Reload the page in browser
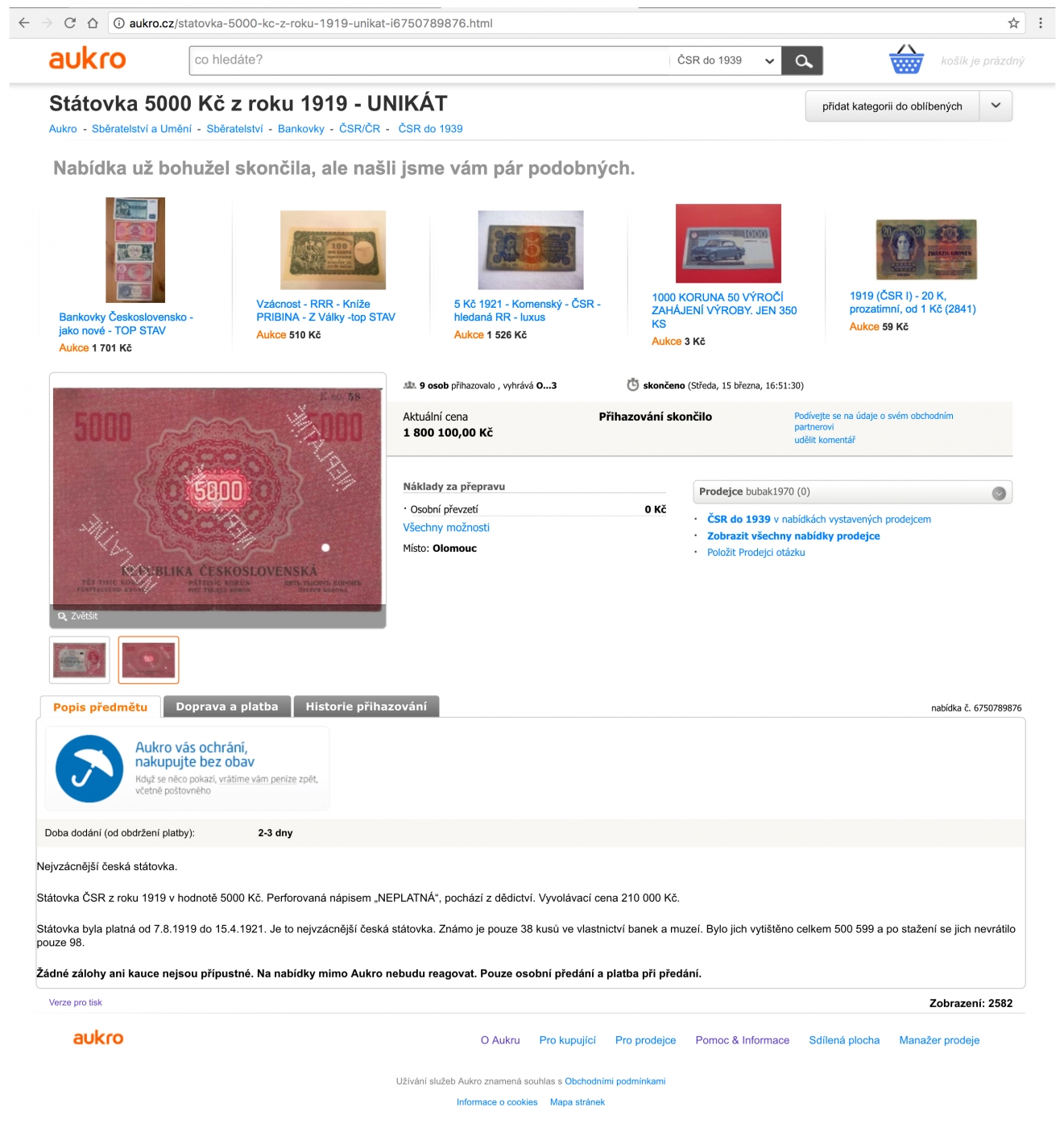 click(x=70, y=23)
